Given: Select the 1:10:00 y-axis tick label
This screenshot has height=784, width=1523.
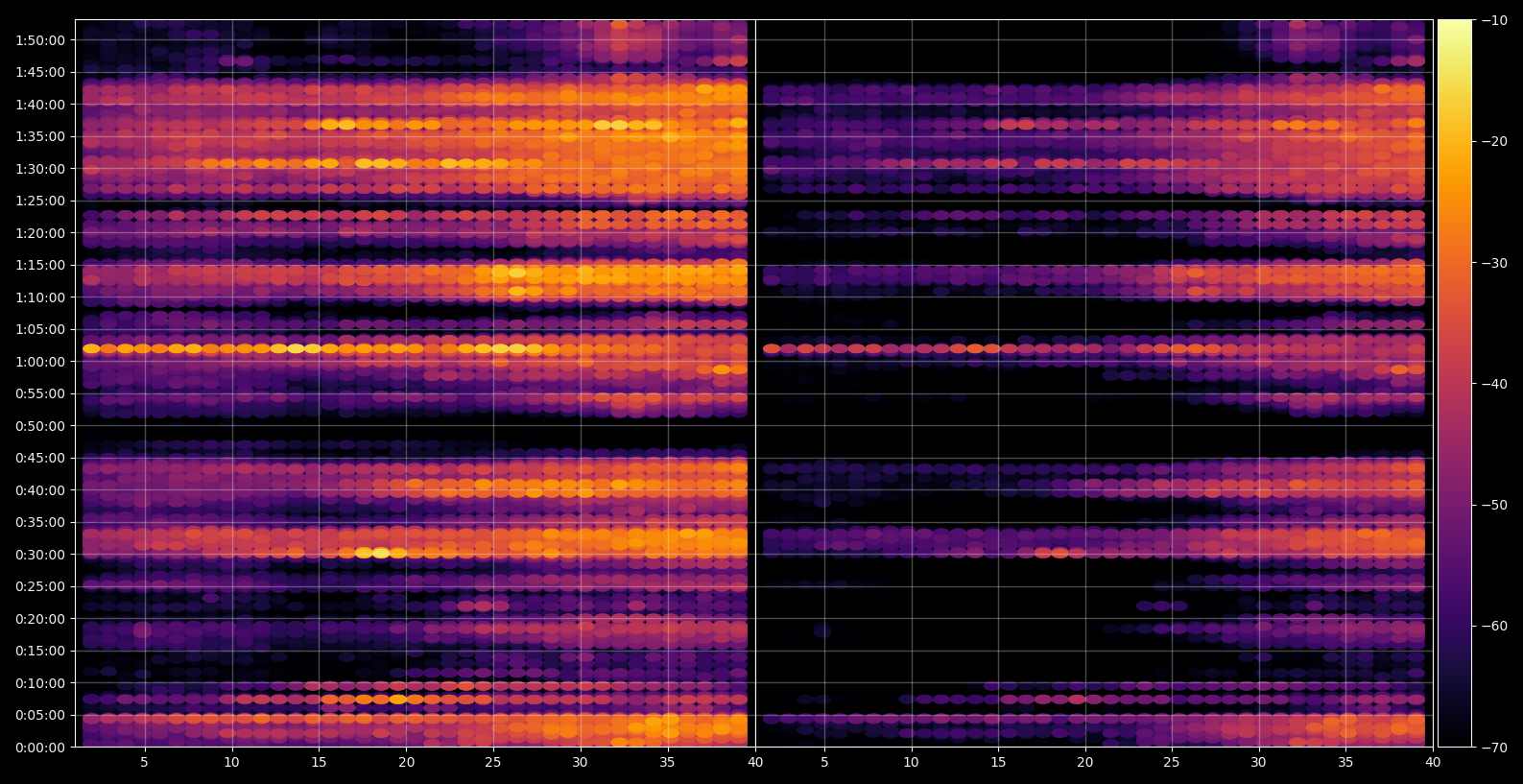Looking at the screenshot, I should 40,297.
